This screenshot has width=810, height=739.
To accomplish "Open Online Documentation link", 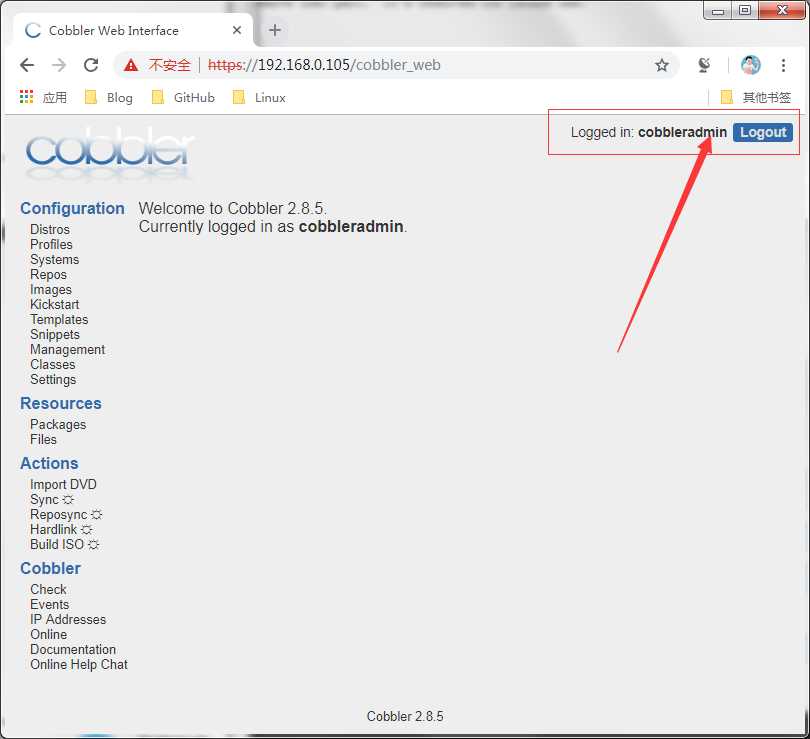I will [x=73, y=642].
